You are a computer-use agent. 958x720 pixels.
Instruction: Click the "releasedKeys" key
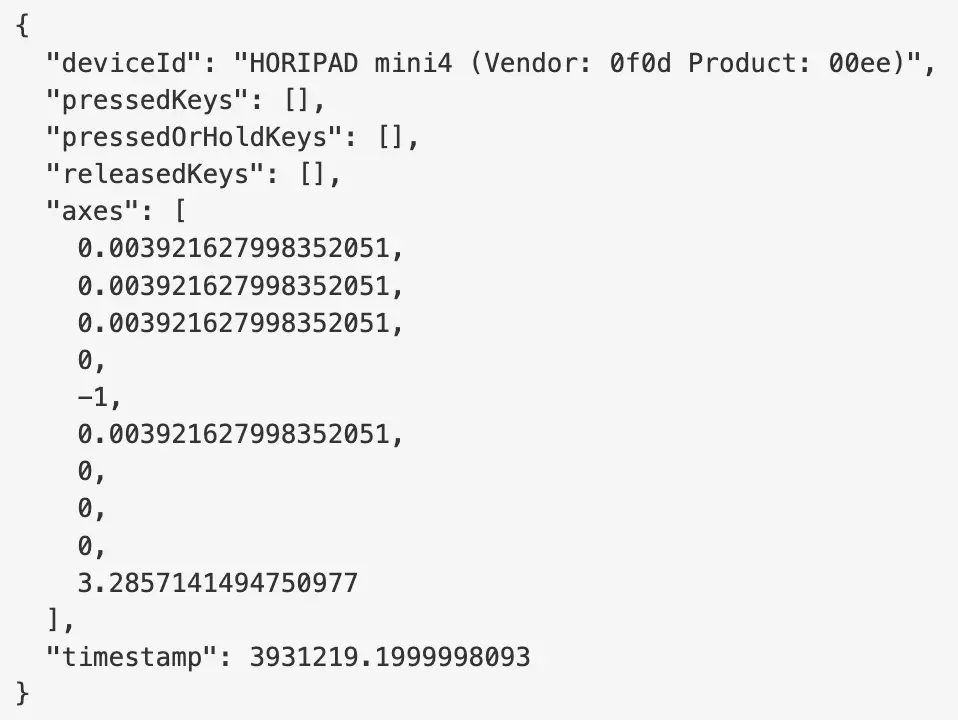click(x=155, y=175)
